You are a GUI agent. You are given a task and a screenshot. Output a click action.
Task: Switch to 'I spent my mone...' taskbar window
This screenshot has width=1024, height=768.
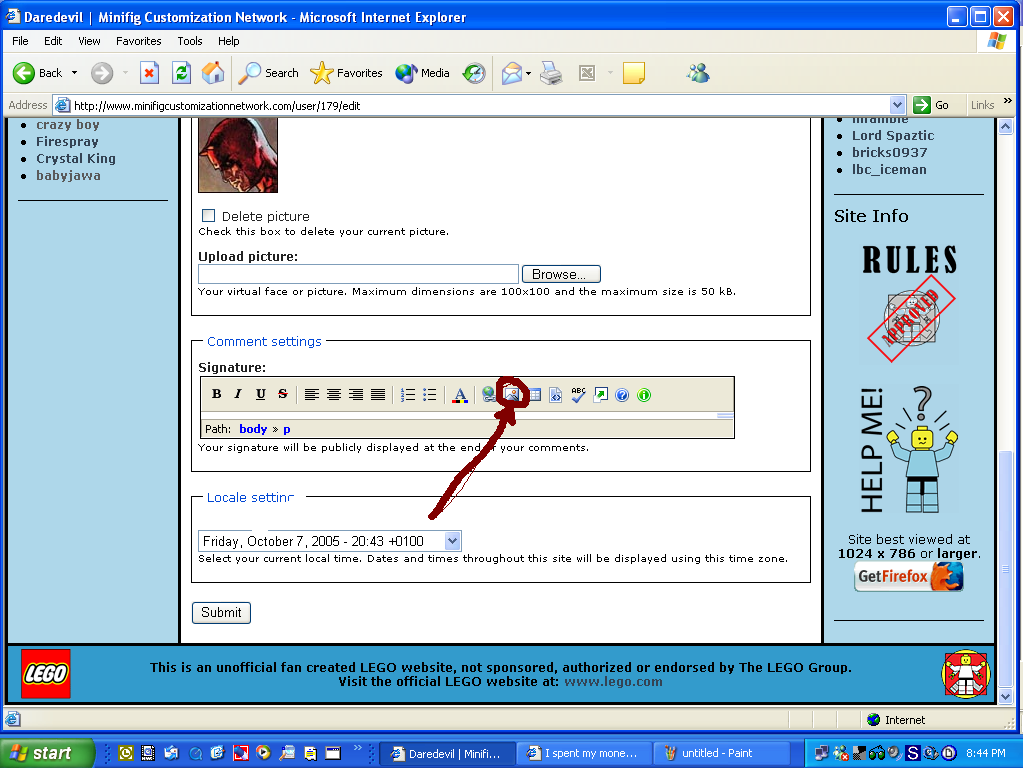pos(584,753)
